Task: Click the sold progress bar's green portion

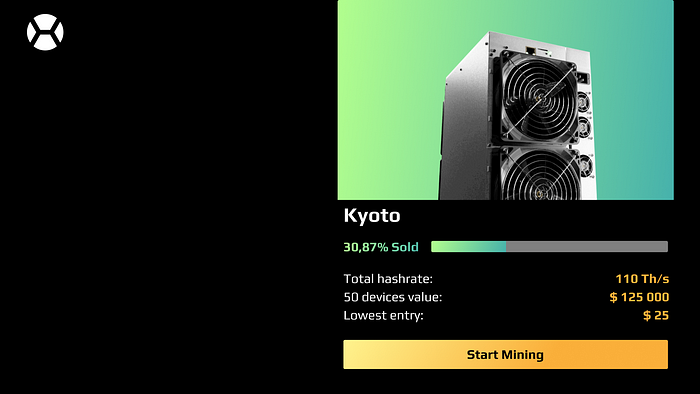Action: (468, 246)
